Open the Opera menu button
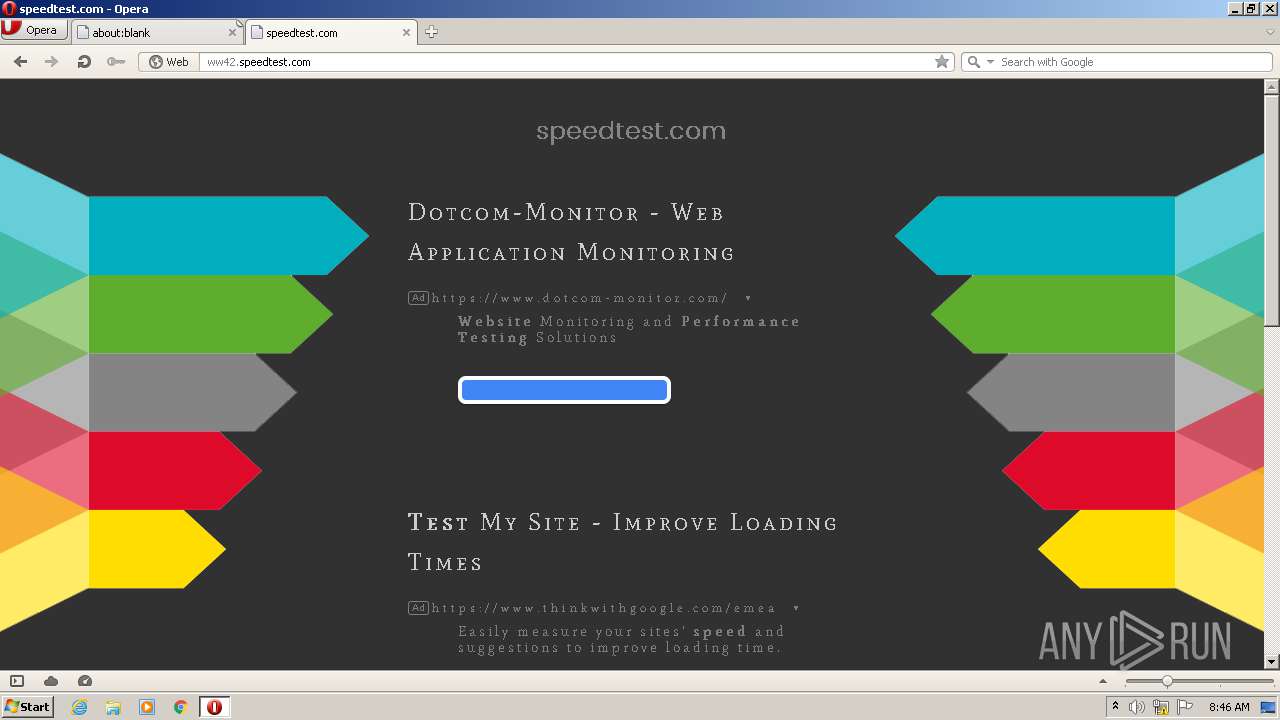The height and width of the screenshot is (720, 1280). (34, 30)
